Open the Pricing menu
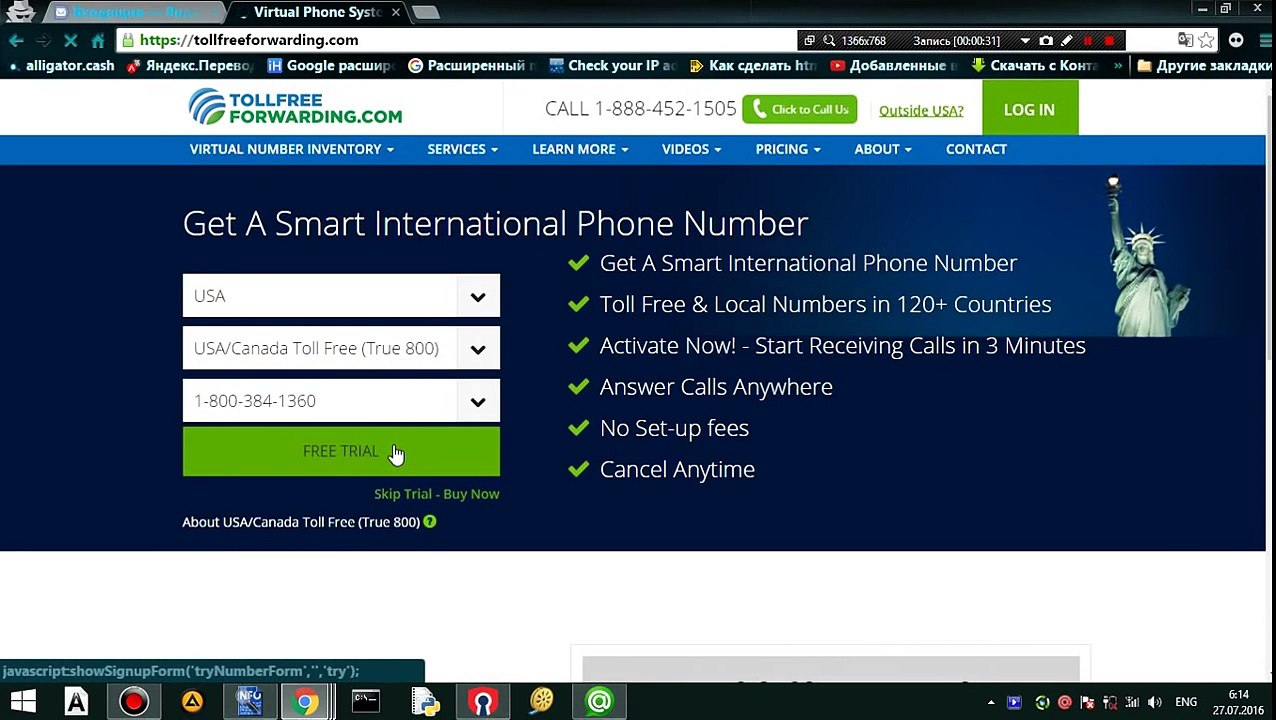The height and width of the screenshot is (720, 1276). [788, 149]
